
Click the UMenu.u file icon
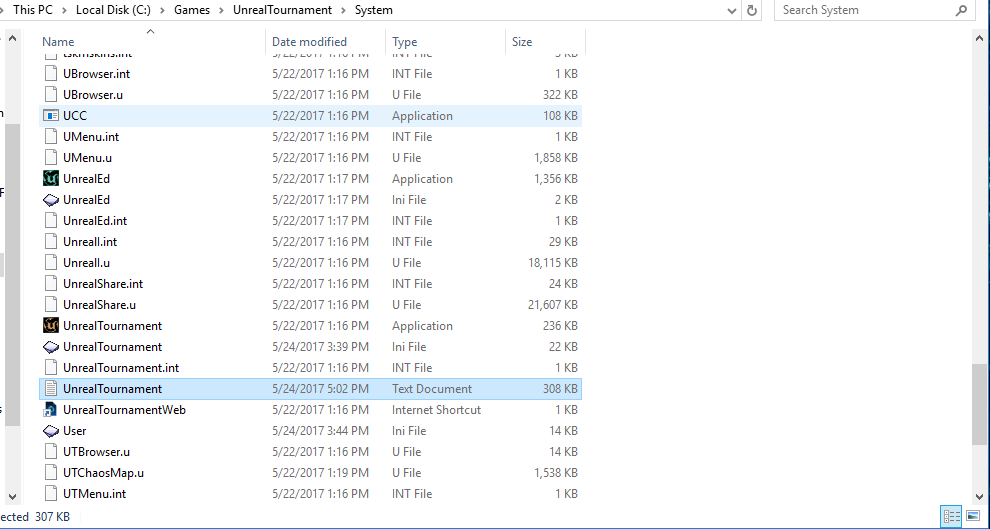pos(51,158)
